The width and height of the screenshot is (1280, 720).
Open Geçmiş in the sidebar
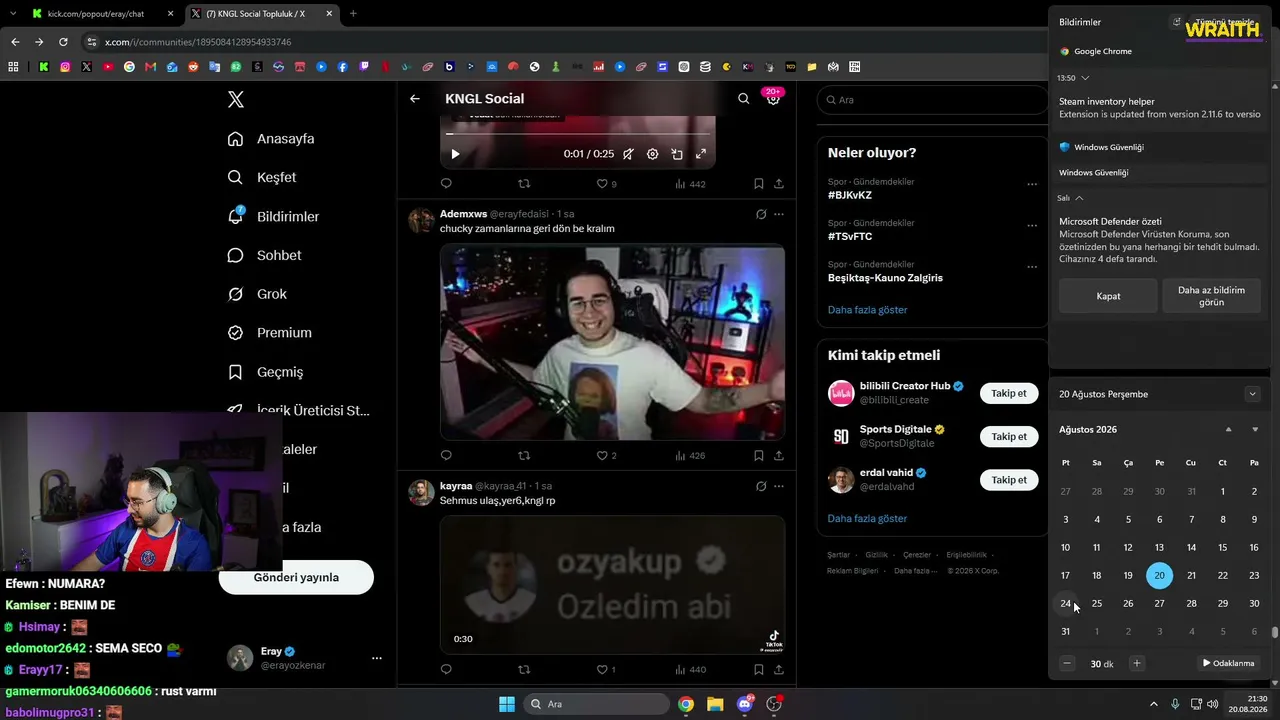point(265,372)
